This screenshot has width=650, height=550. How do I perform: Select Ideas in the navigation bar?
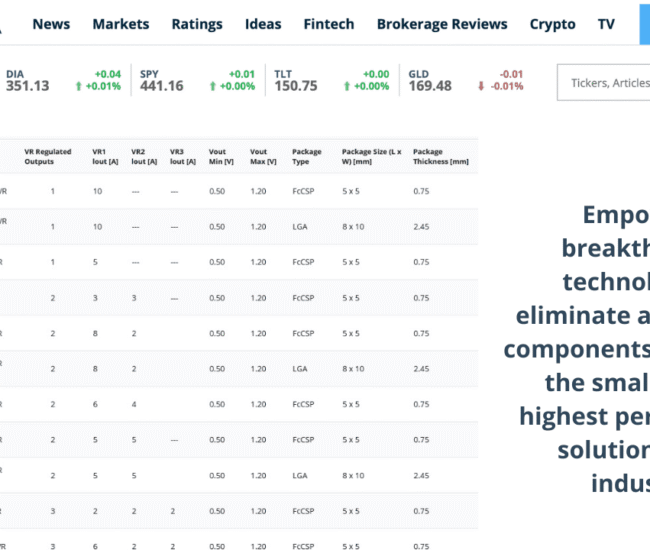point(263,24)
